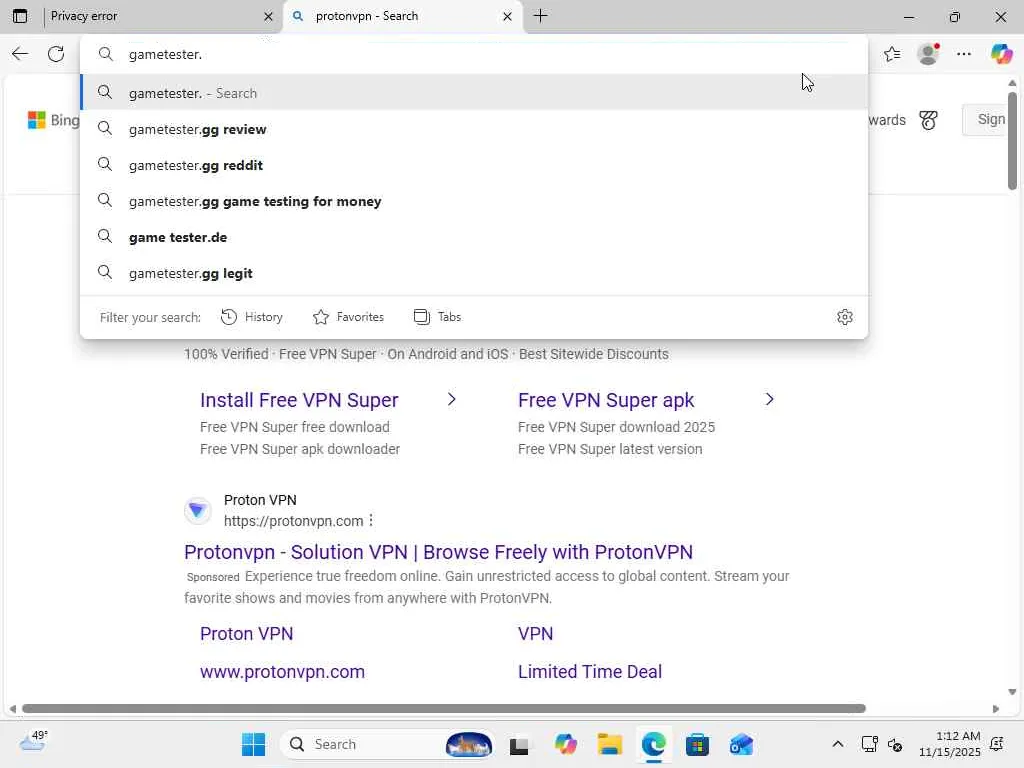Viewport: 1024px width, 768px height.
Task: Open the notification bell in system tray
Action: pos(997,744)
